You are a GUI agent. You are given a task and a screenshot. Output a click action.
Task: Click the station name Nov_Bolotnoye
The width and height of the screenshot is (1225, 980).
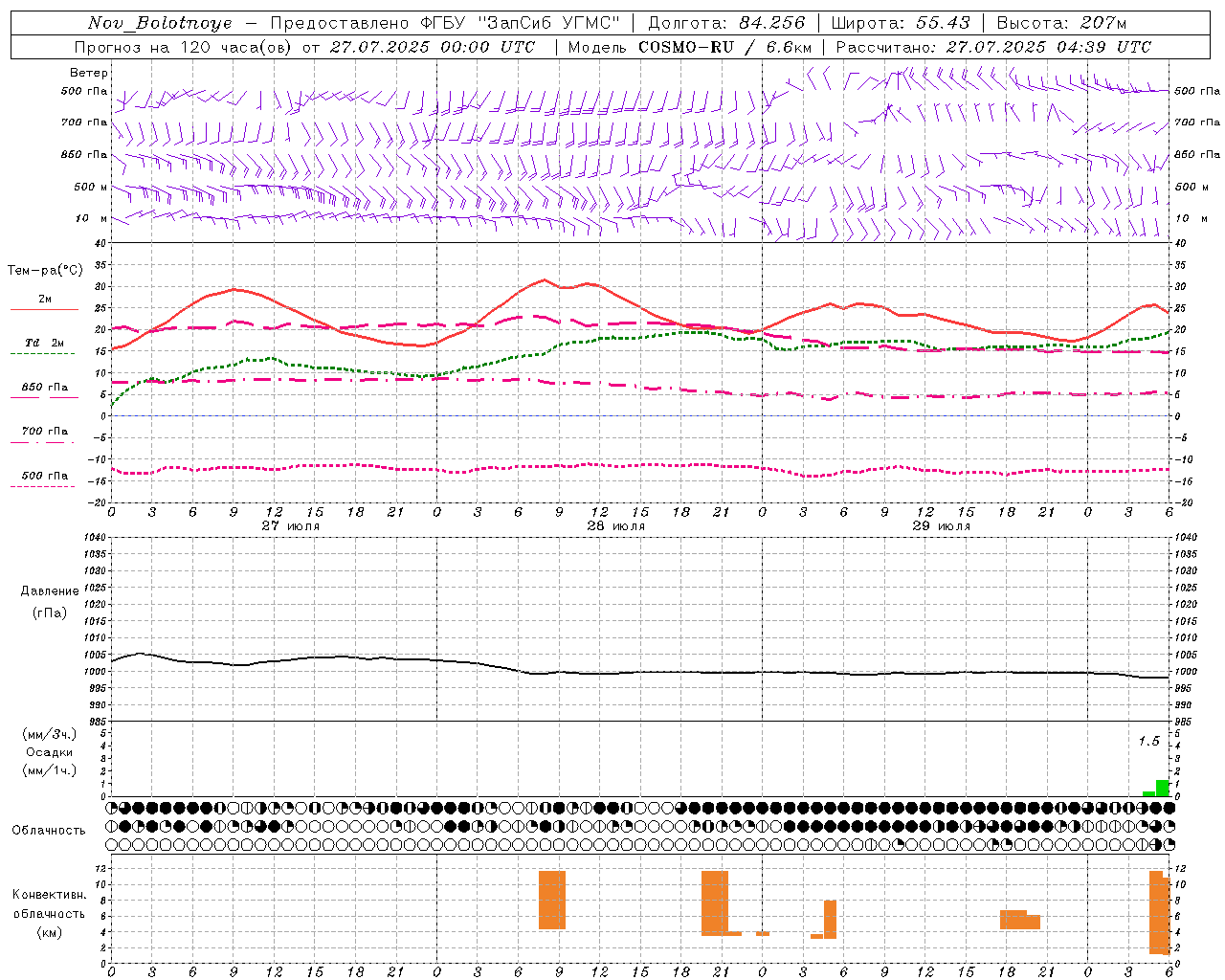[x=160, y=23]
